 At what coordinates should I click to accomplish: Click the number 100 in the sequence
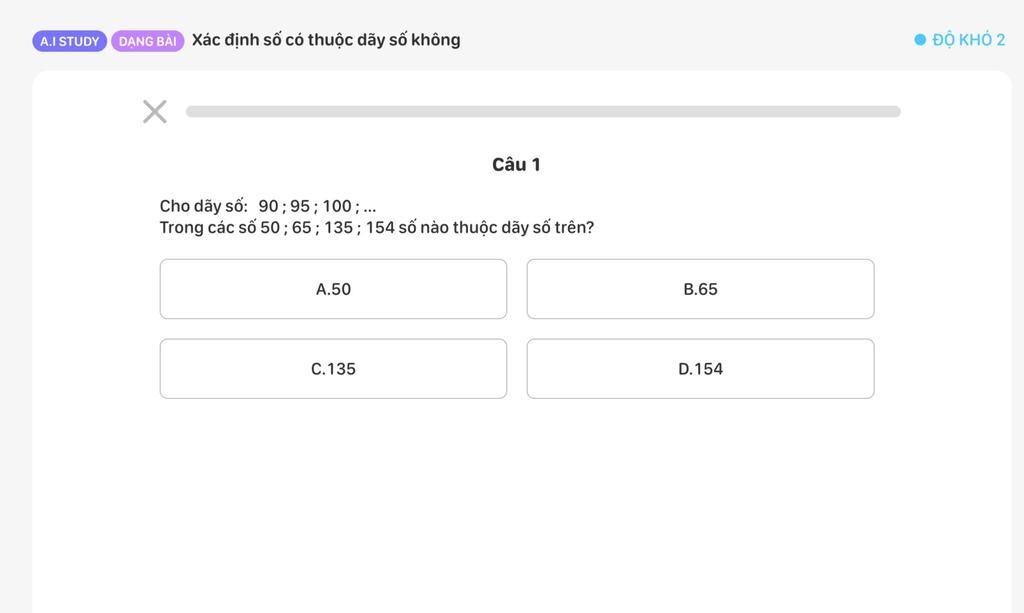click(337, 206)
